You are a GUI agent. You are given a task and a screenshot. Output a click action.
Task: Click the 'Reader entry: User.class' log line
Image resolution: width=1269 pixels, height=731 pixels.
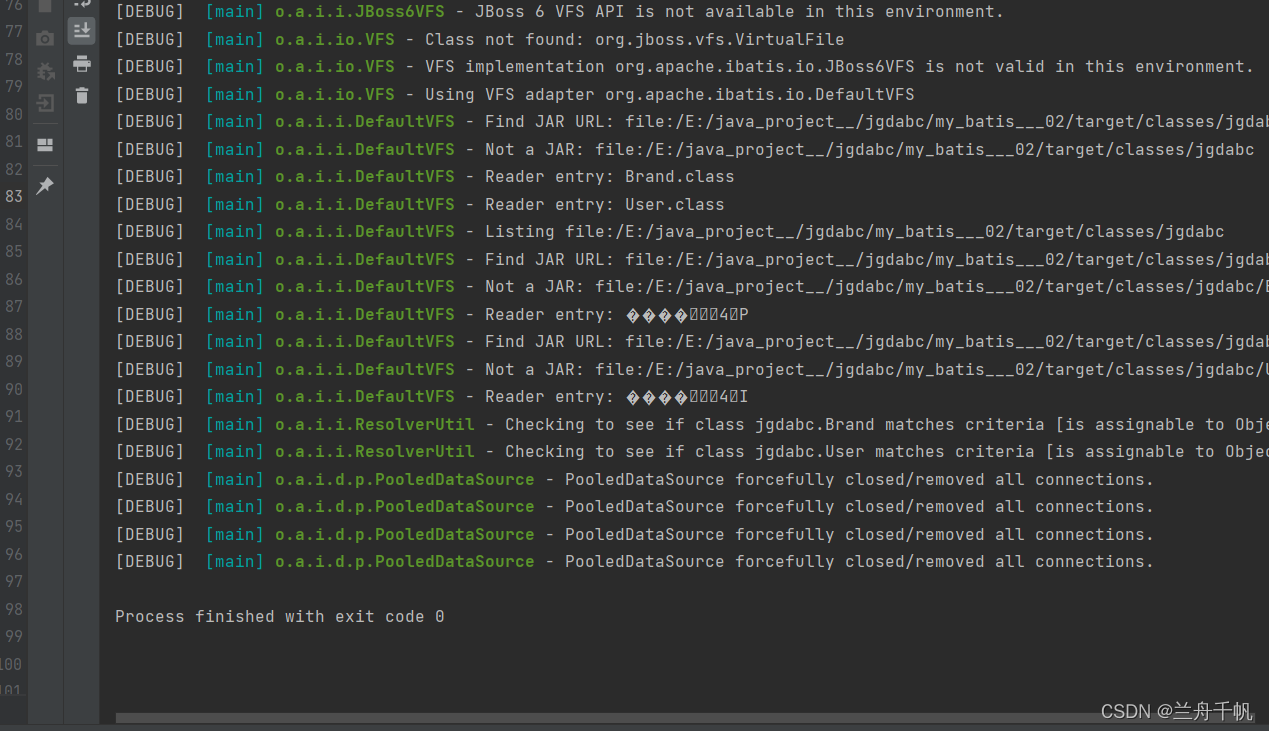pyautogui.click(x=419, y=204)
